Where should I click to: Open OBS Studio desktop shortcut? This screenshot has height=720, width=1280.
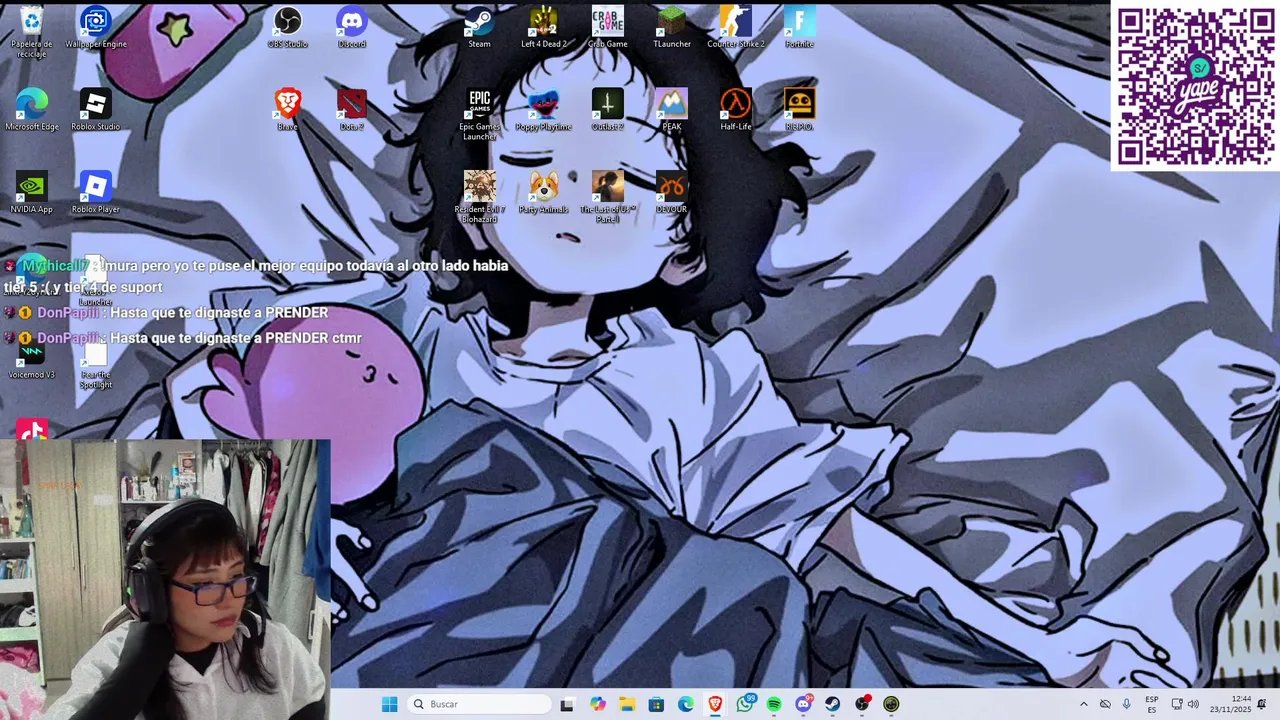coord(288,28)
